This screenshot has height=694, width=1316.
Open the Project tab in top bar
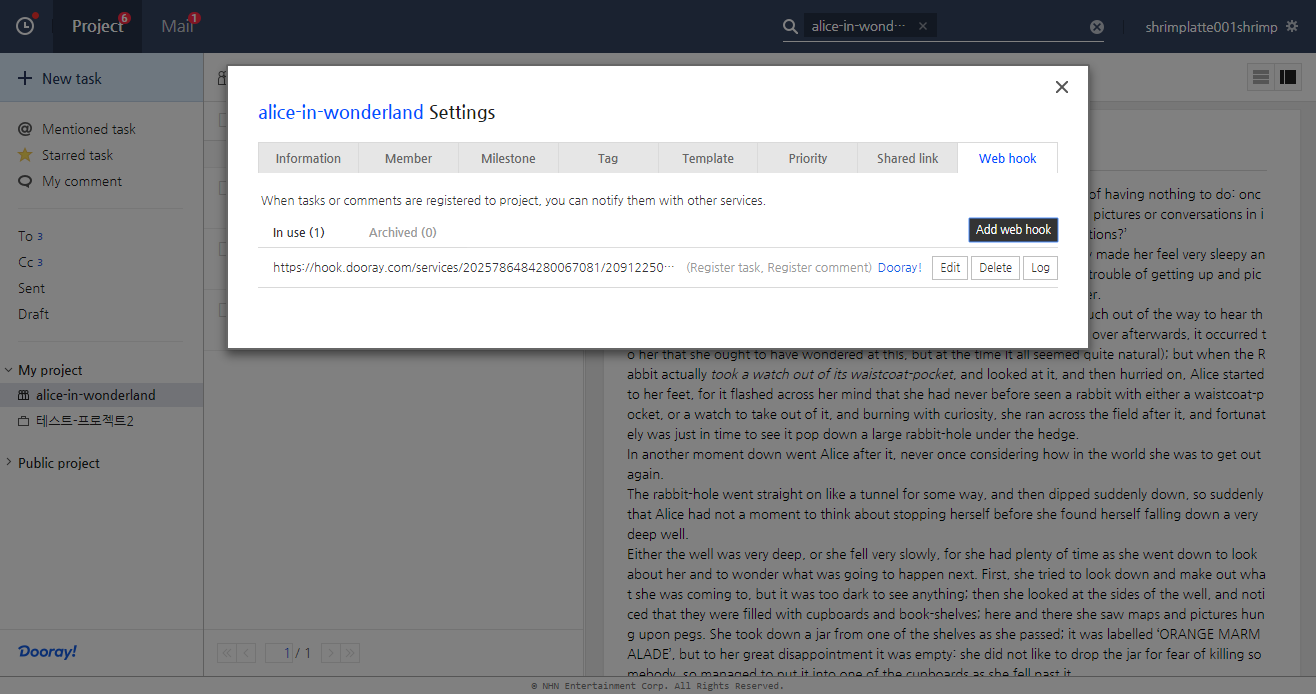tap(98, 26)
